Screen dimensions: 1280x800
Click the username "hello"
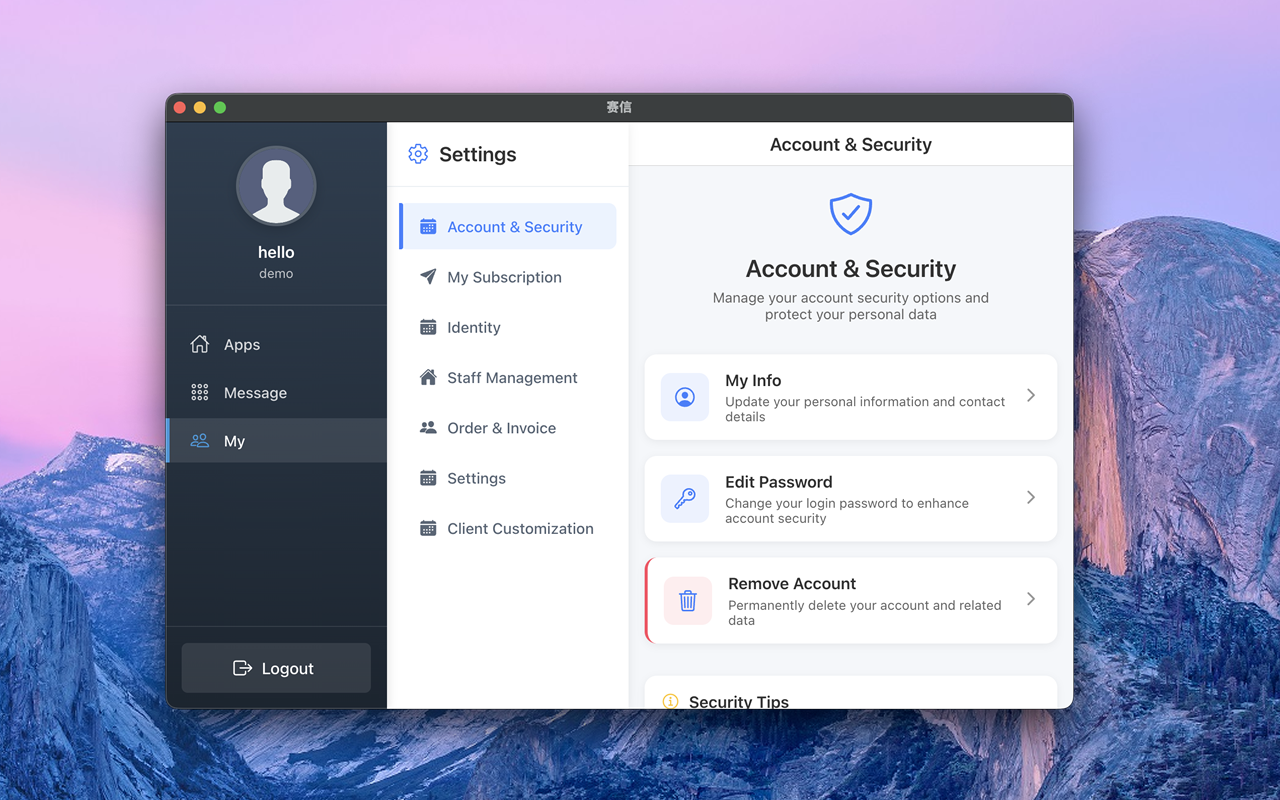pos(276,252)
